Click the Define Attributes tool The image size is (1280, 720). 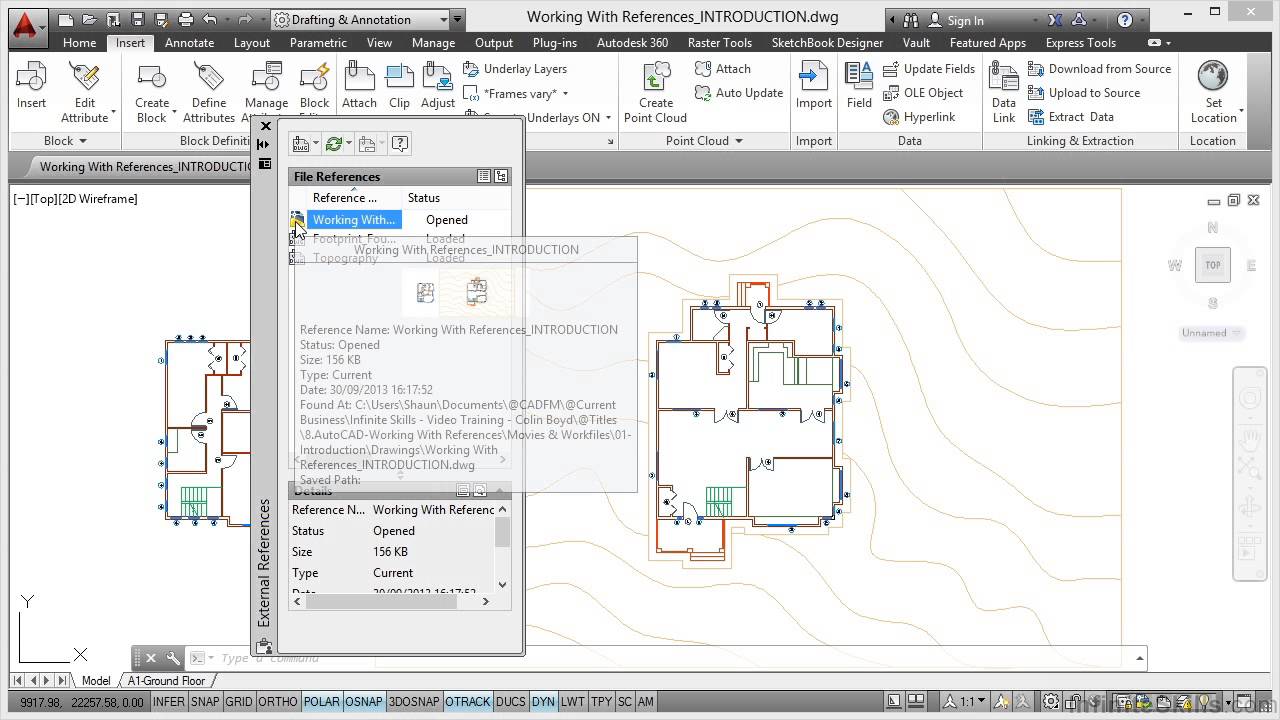pos(209,92)
